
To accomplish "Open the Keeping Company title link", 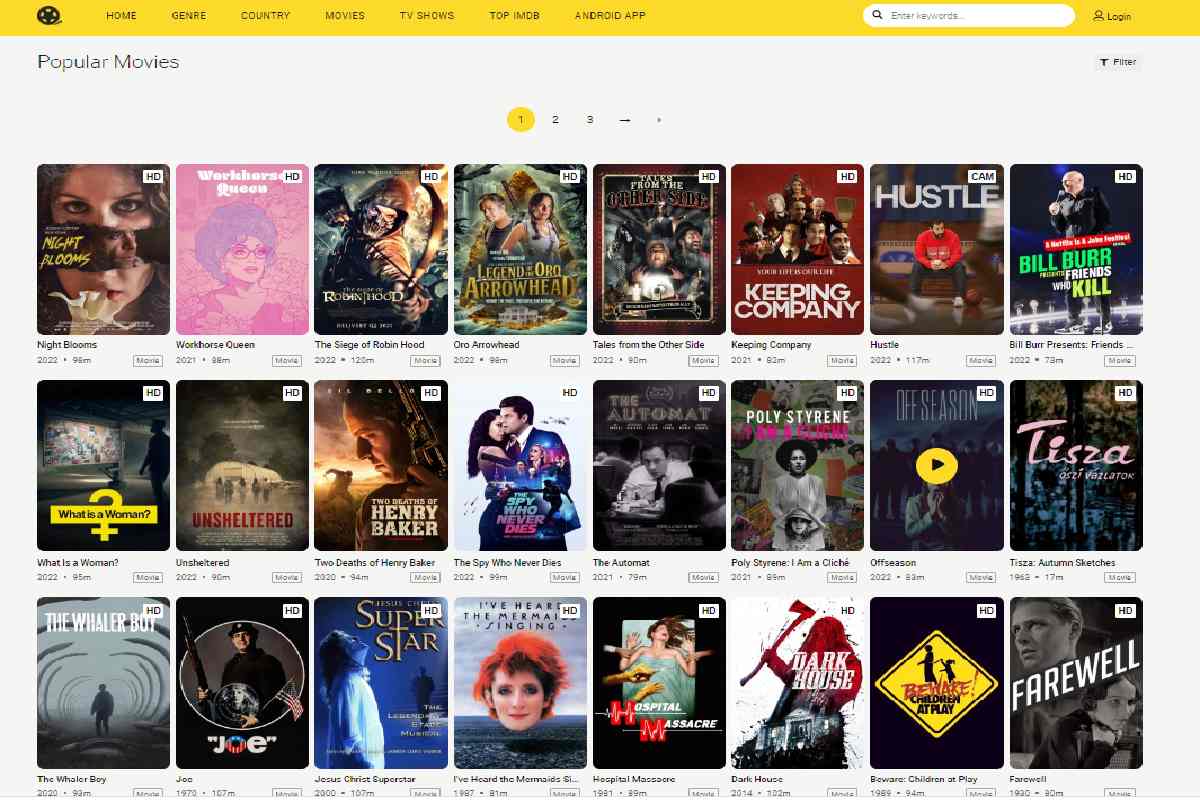I will pos(771,345).
